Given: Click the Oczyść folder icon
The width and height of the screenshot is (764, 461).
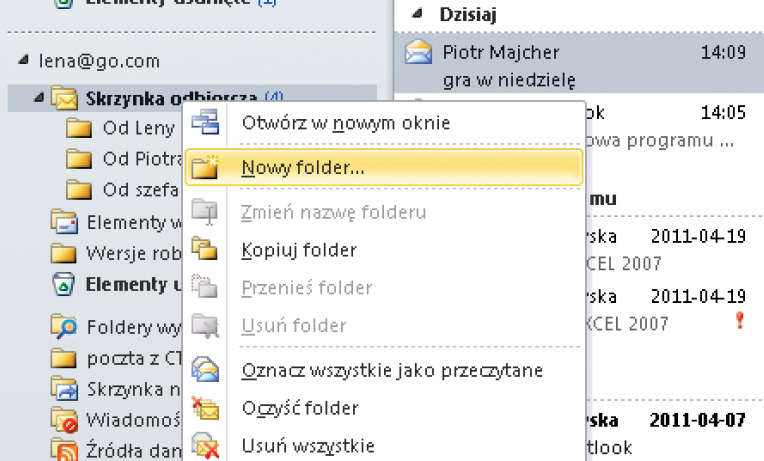Looking at the screenshot, I should coord(205,408).
